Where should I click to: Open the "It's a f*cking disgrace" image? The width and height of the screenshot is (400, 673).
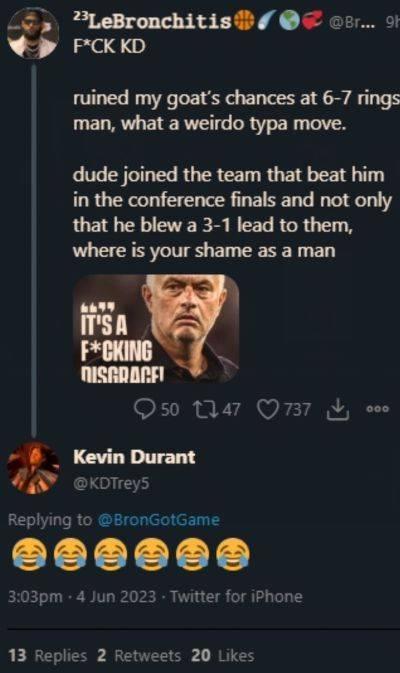click(x=156, y=329)
